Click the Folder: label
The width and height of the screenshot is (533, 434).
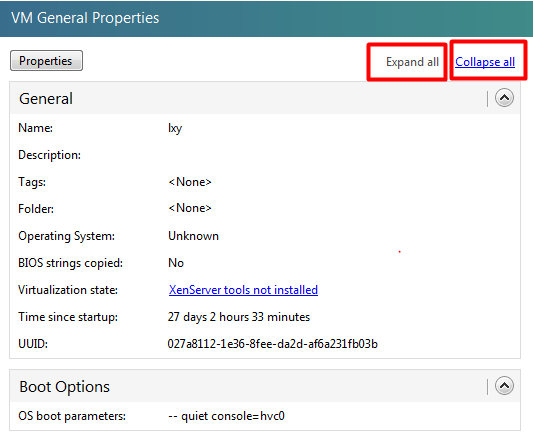(x=36, y=209)
